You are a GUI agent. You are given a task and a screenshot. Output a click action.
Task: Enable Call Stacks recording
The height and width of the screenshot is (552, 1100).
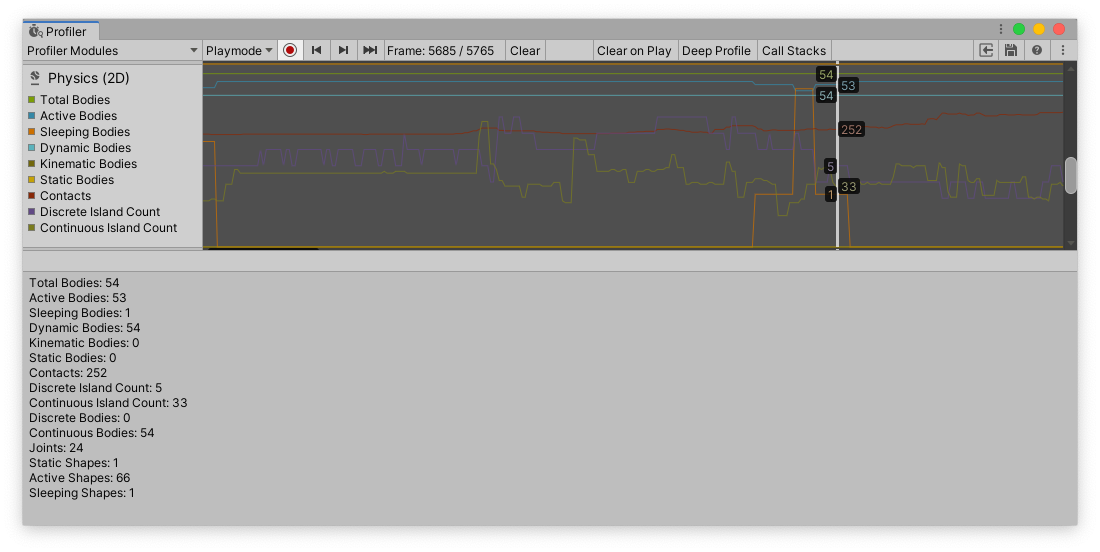794,50
